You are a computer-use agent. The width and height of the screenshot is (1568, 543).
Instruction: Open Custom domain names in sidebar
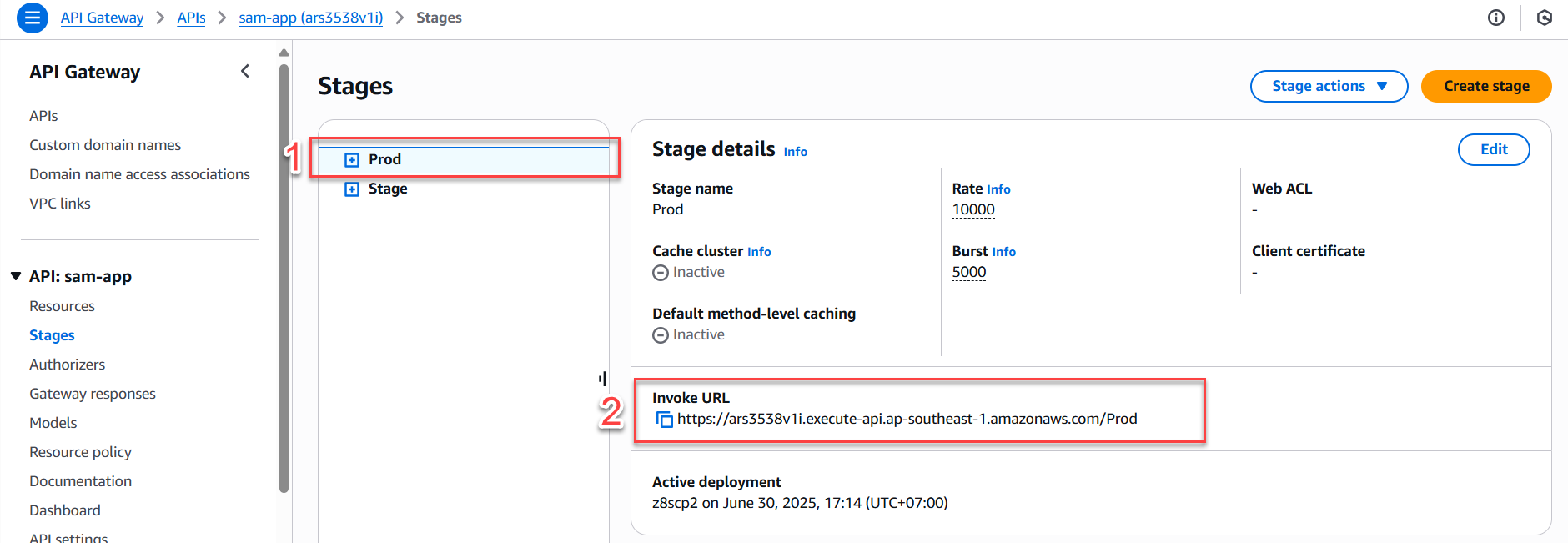(105, 145)
